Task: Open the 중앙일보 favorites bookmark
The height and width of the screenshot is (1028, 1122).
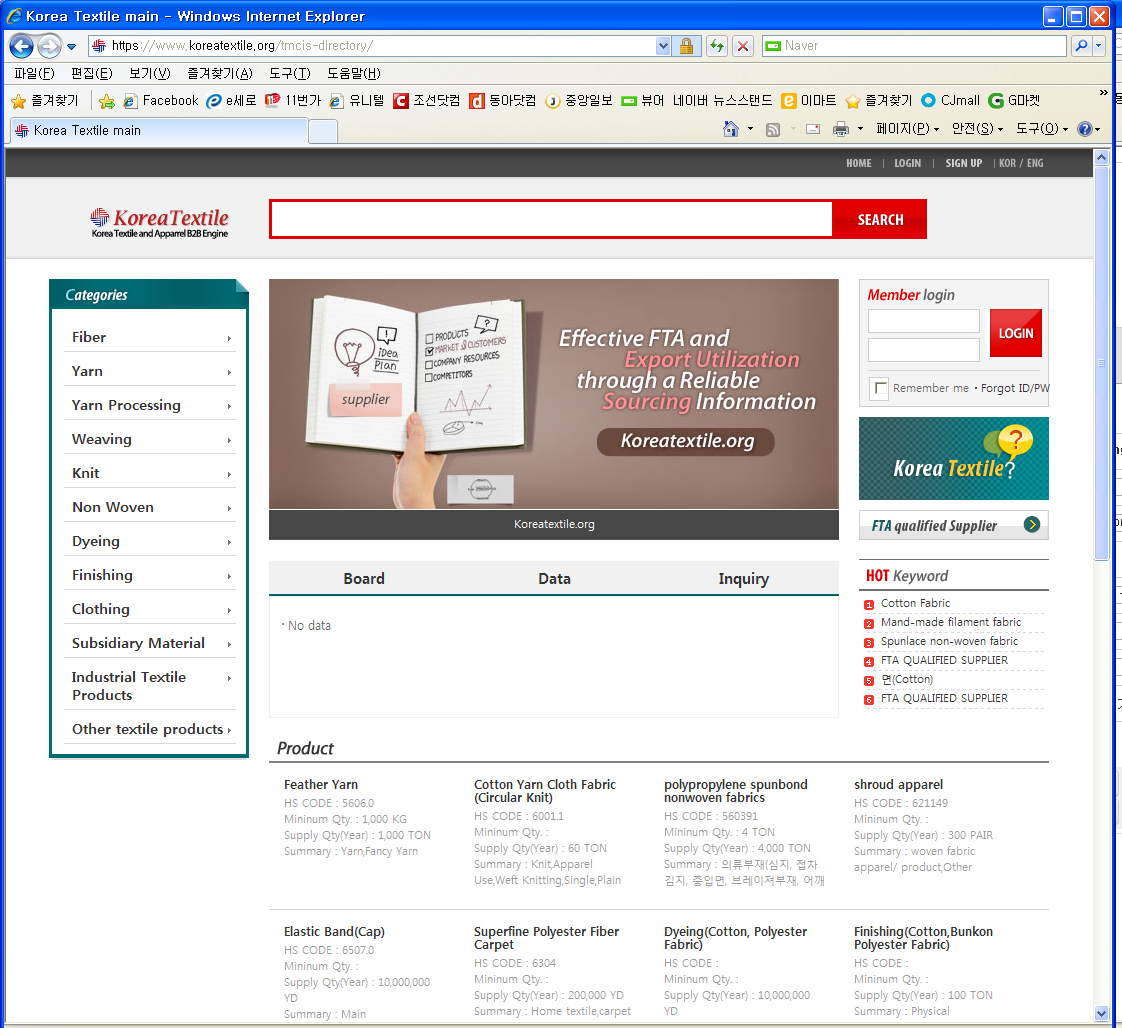Action: click(x=578, y=101)
